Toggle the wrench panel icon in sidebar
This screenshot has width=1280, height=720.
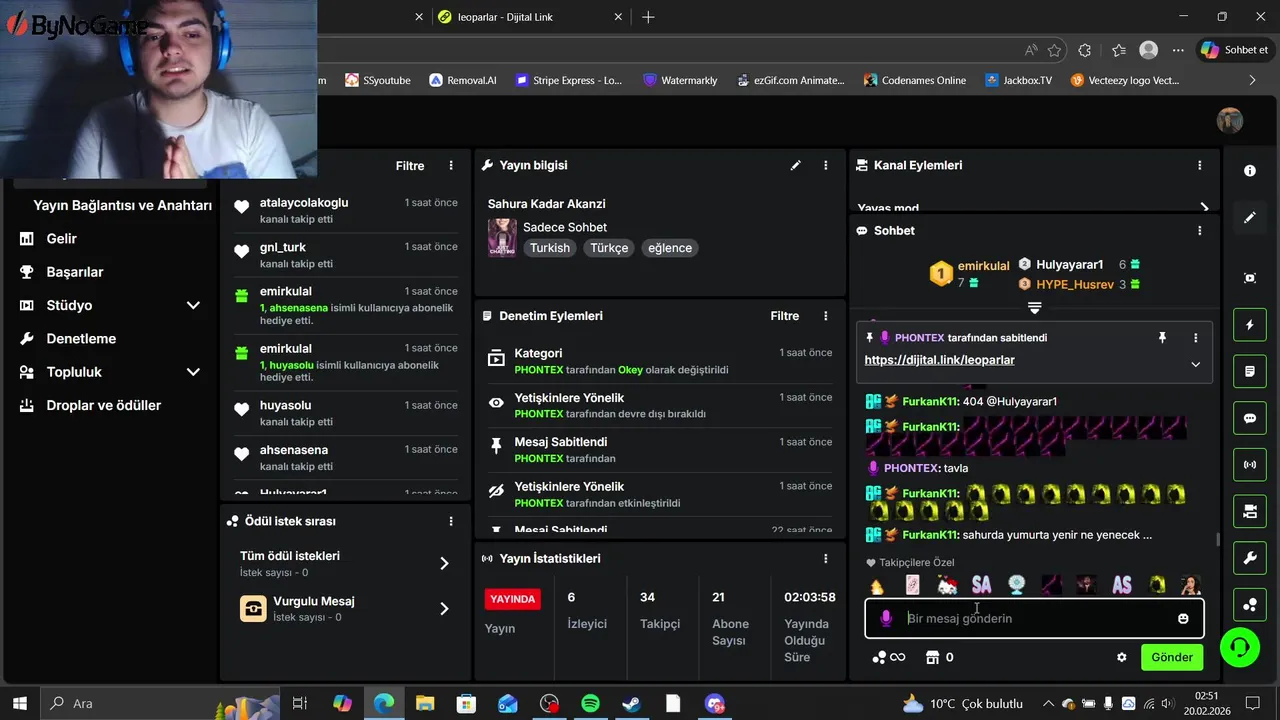point(1250,558)
